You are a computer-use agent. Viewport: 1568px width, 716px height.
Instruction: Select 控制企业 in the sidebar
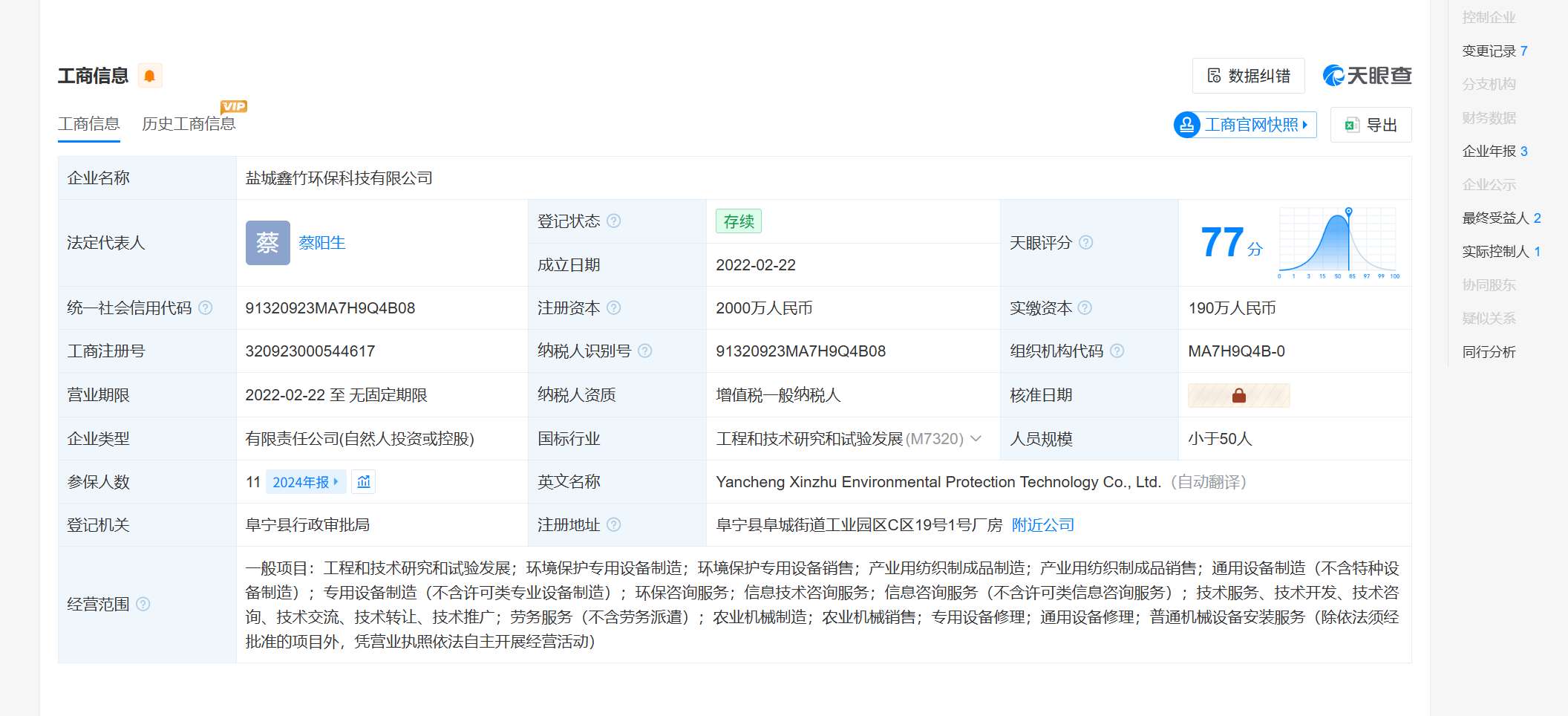pyautogui.click(x=1489, y=17)
